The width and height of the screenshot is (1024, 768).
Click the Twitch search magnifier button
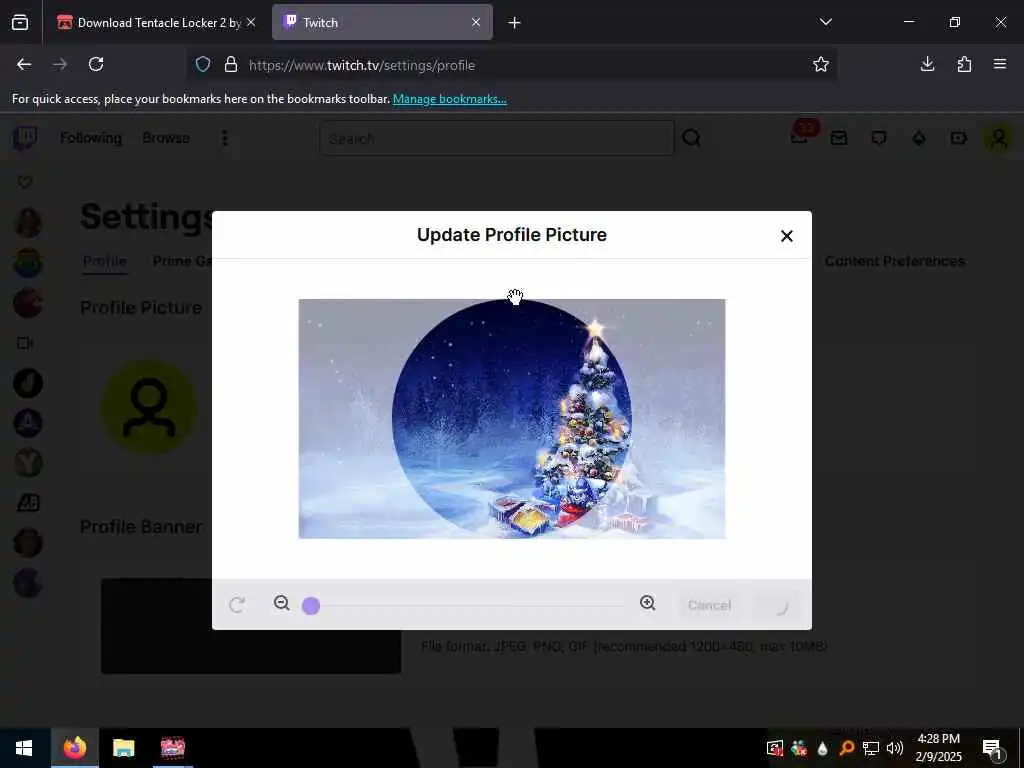[692, 138]
